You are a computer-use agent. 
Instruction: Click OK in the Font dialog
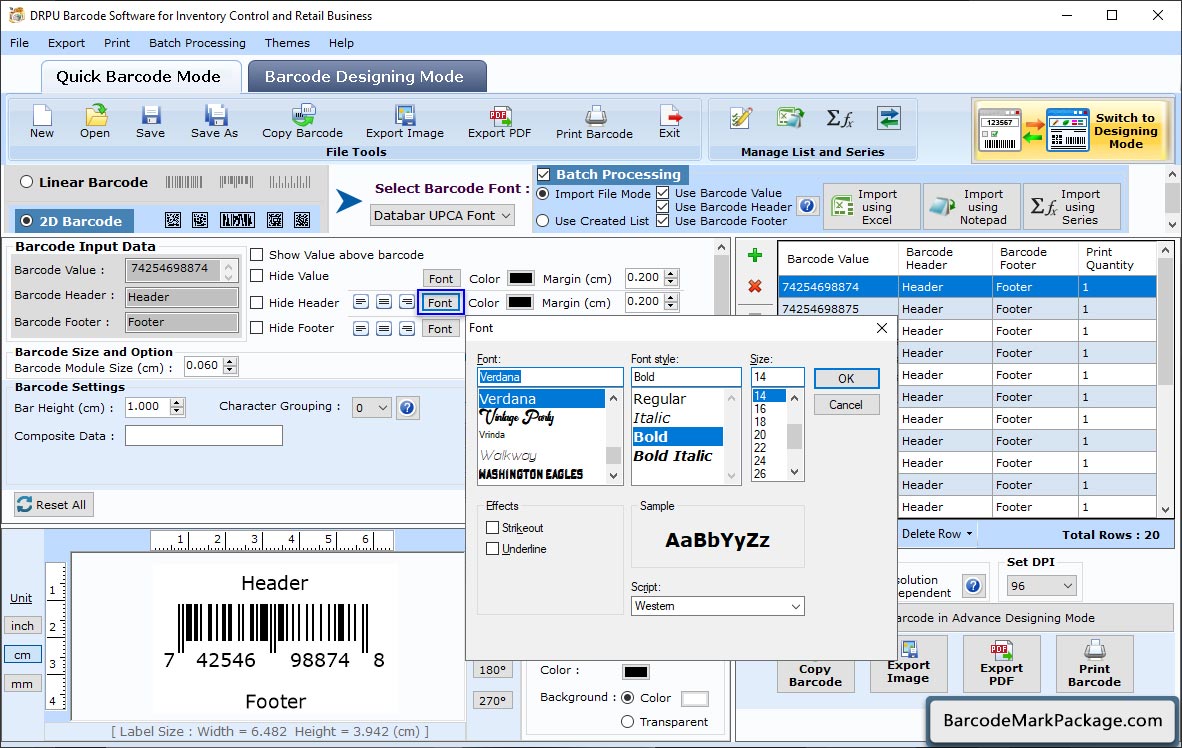847,379
